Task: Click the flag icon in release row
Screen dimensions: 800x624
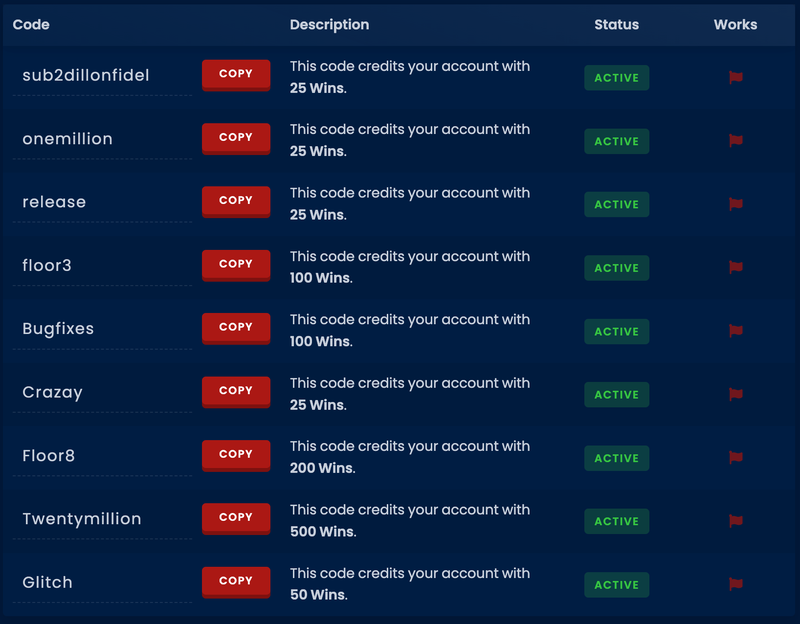Action: (736, 204)
